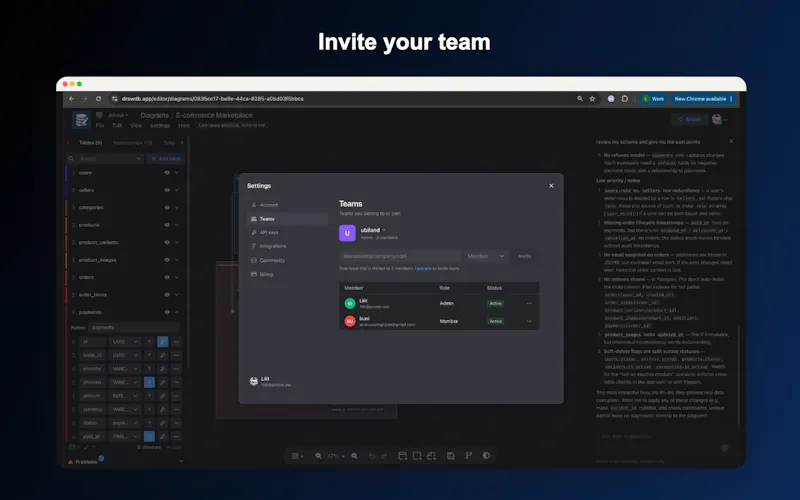Toggle visibility of the categories table
The width and height of the screenshot is (800, 500).
[x=167, y=208]
